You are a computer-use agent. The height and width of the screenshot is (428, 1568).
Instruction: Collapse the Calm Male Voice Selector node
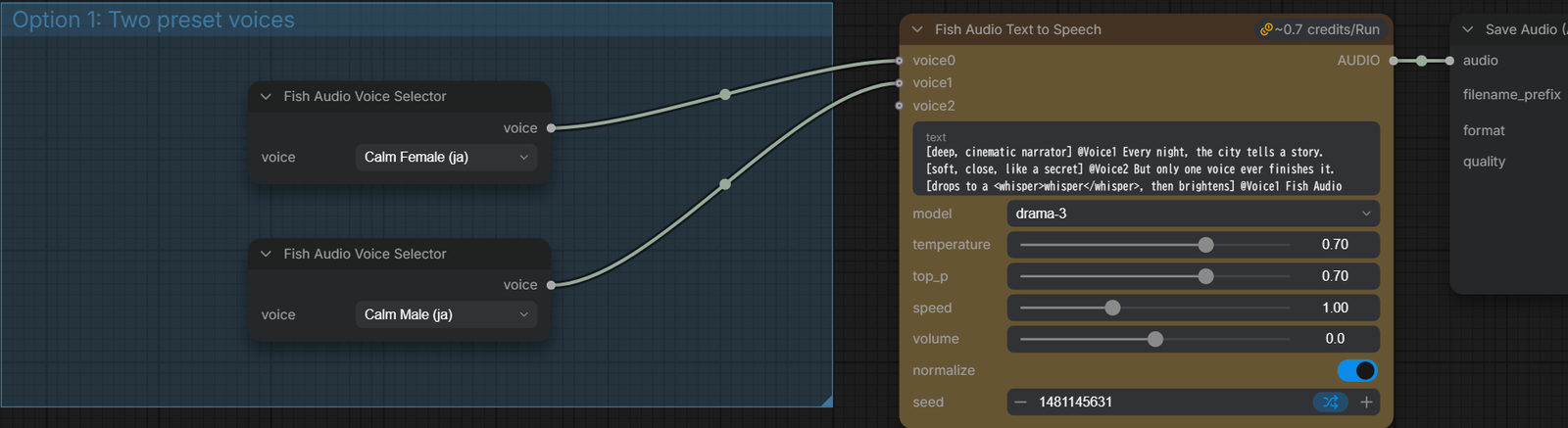[x=266, y=254]
